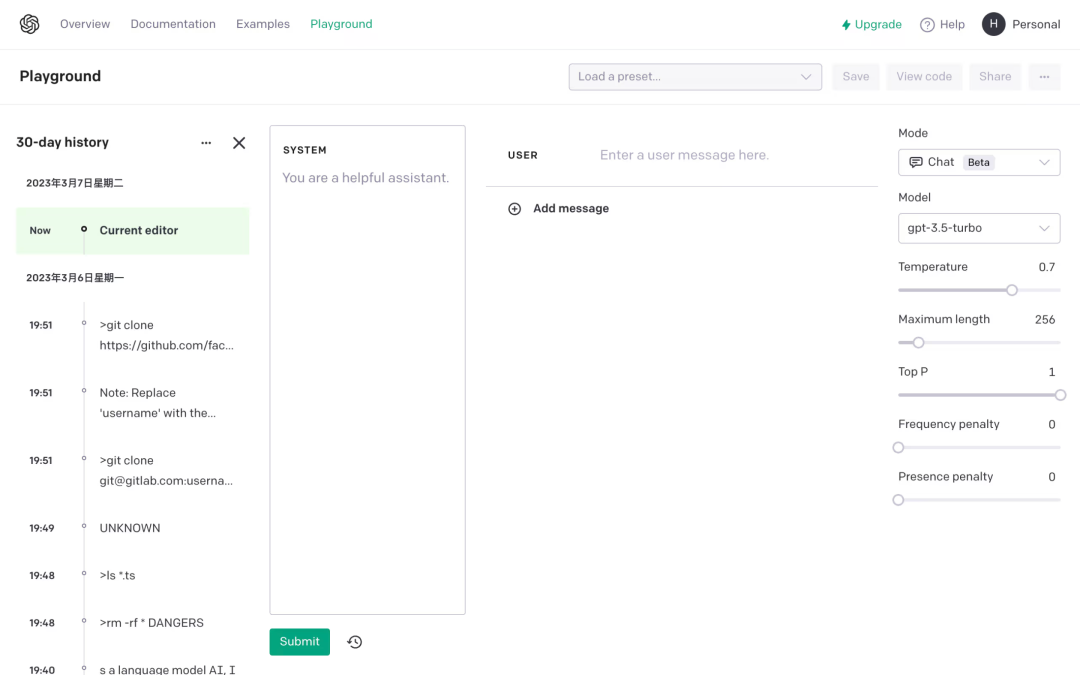The image size is (1080, 675).
Task: Open the more options ellipsis next to Share
Action: 1044,76
